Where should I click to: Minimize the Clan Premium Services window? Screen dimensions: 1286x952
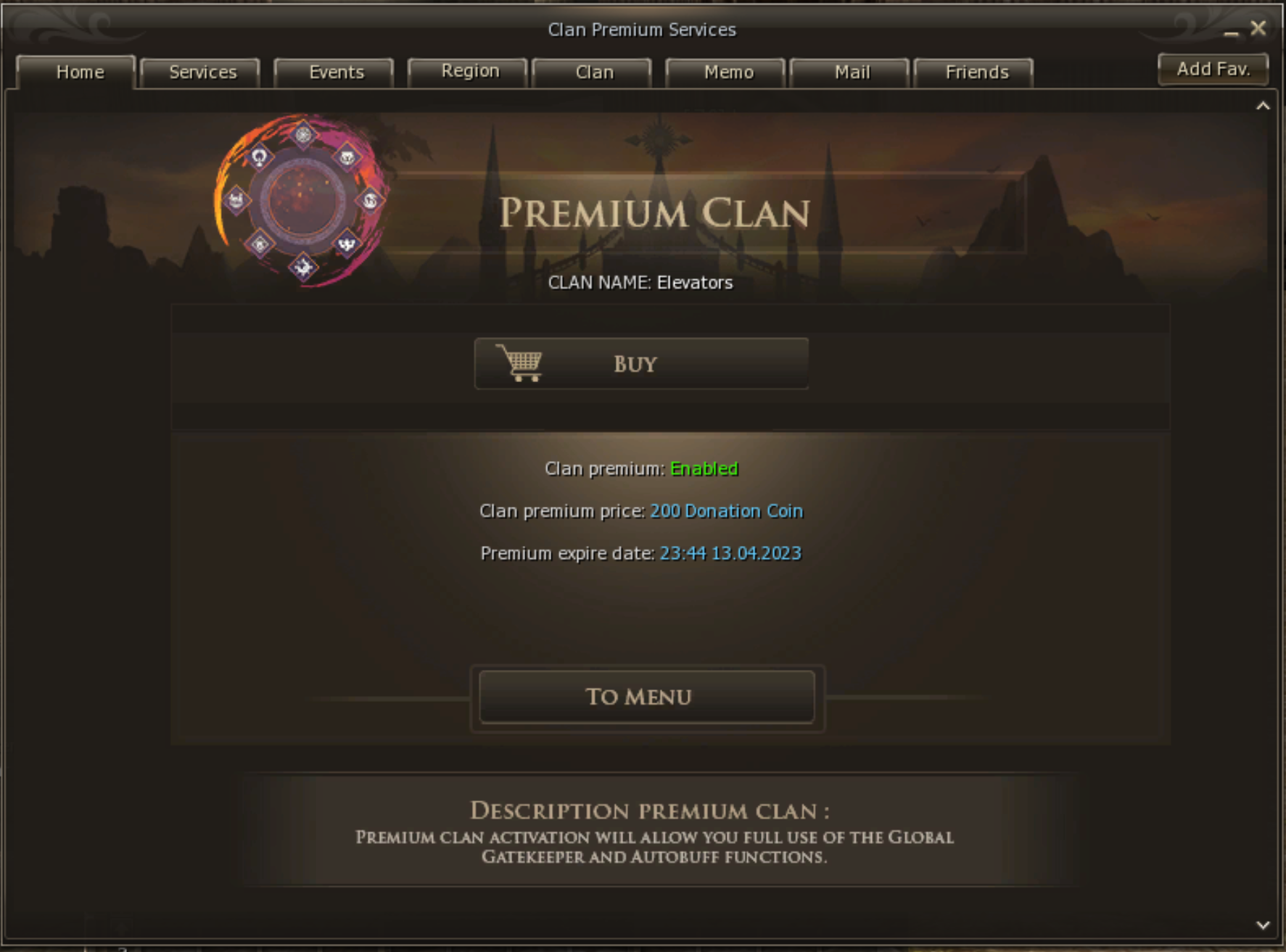1231,32
